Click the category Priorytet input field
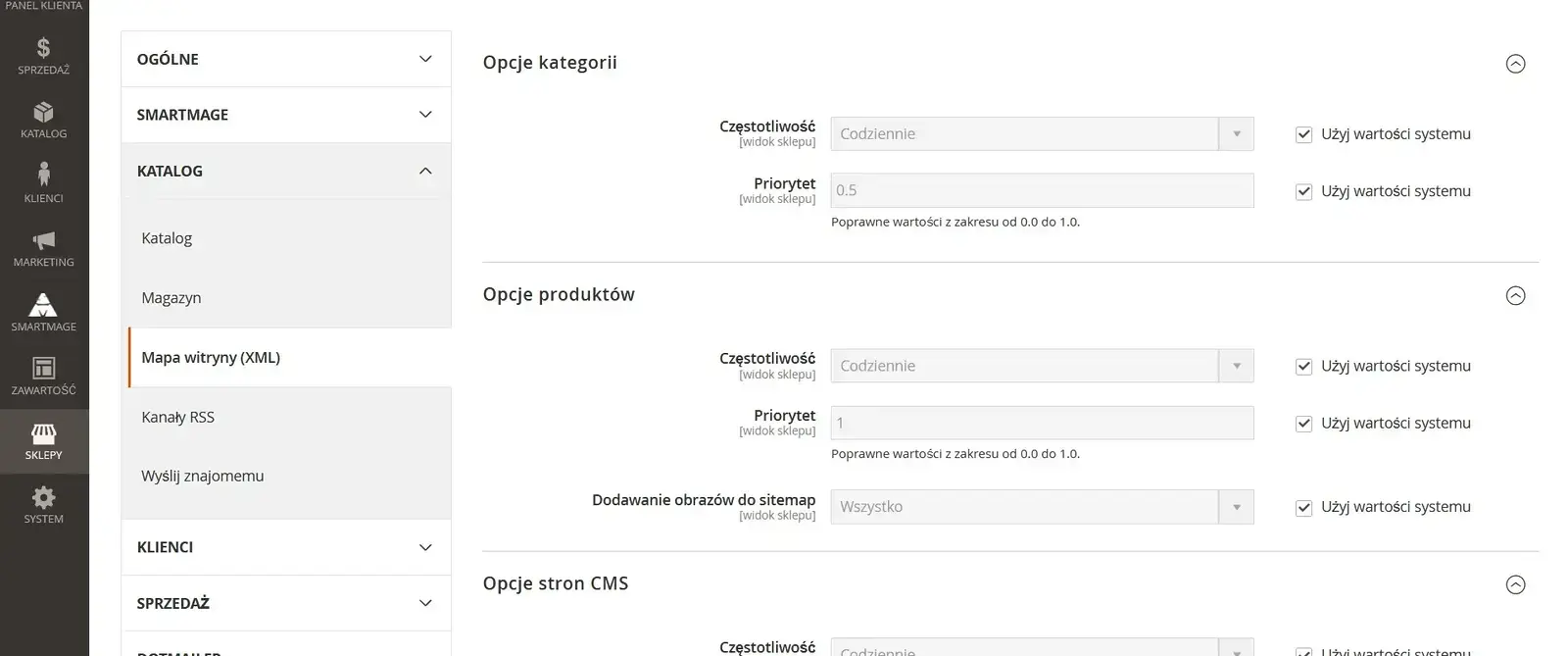This screenshot has width=1568, height=656. [x=1042, y=190]
